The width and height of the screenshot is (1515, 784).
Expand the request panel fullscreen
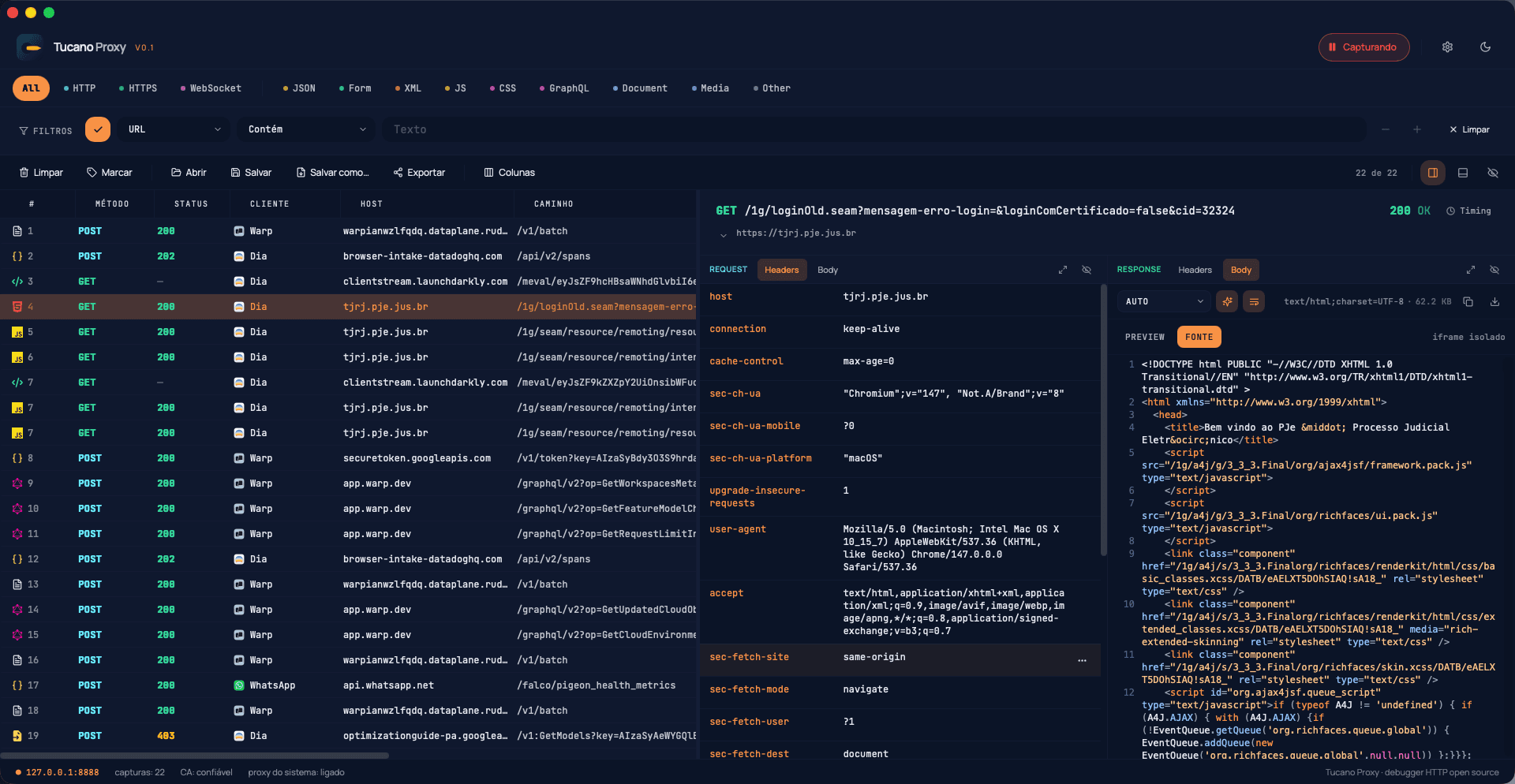click(x=1063, y=270)
